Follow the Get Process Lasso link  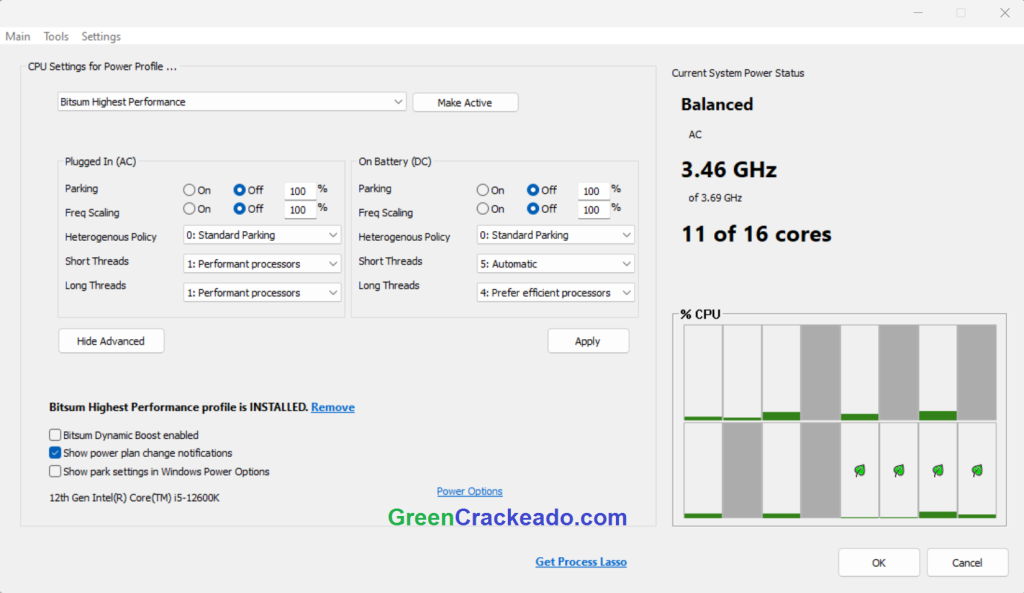point(581,562)
